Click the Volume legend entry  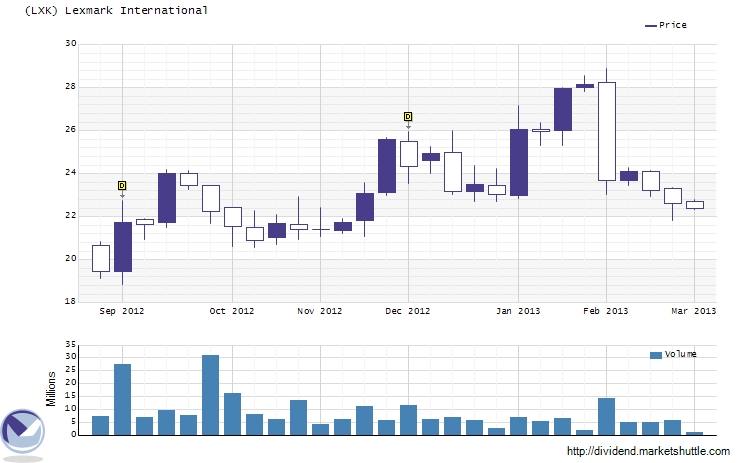(673, 354)
